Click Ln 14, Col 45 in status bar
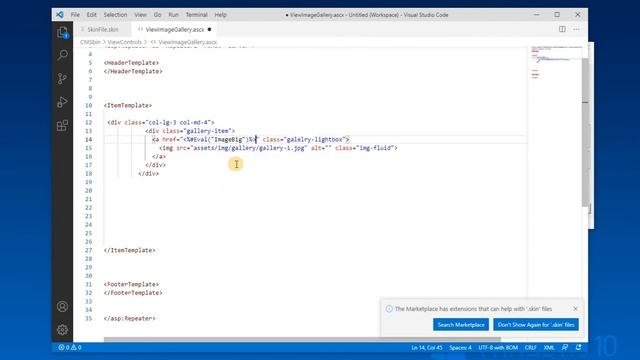The width and height of the screenshot is (640, 360). (427, 347)
